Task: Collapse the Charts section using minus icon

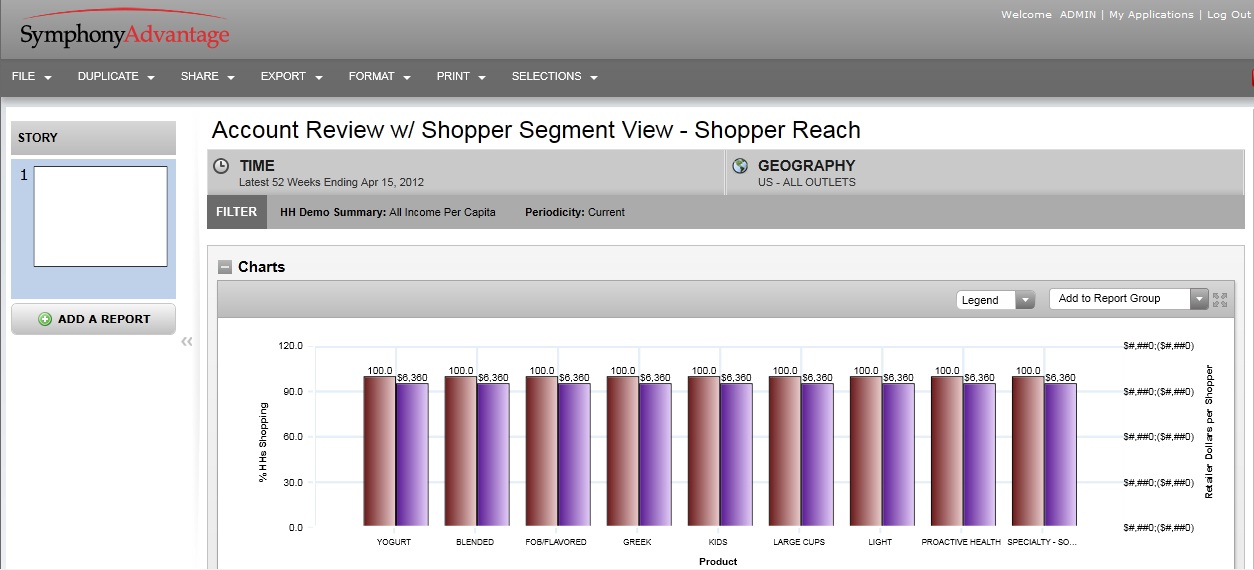Action: [225, 267]
